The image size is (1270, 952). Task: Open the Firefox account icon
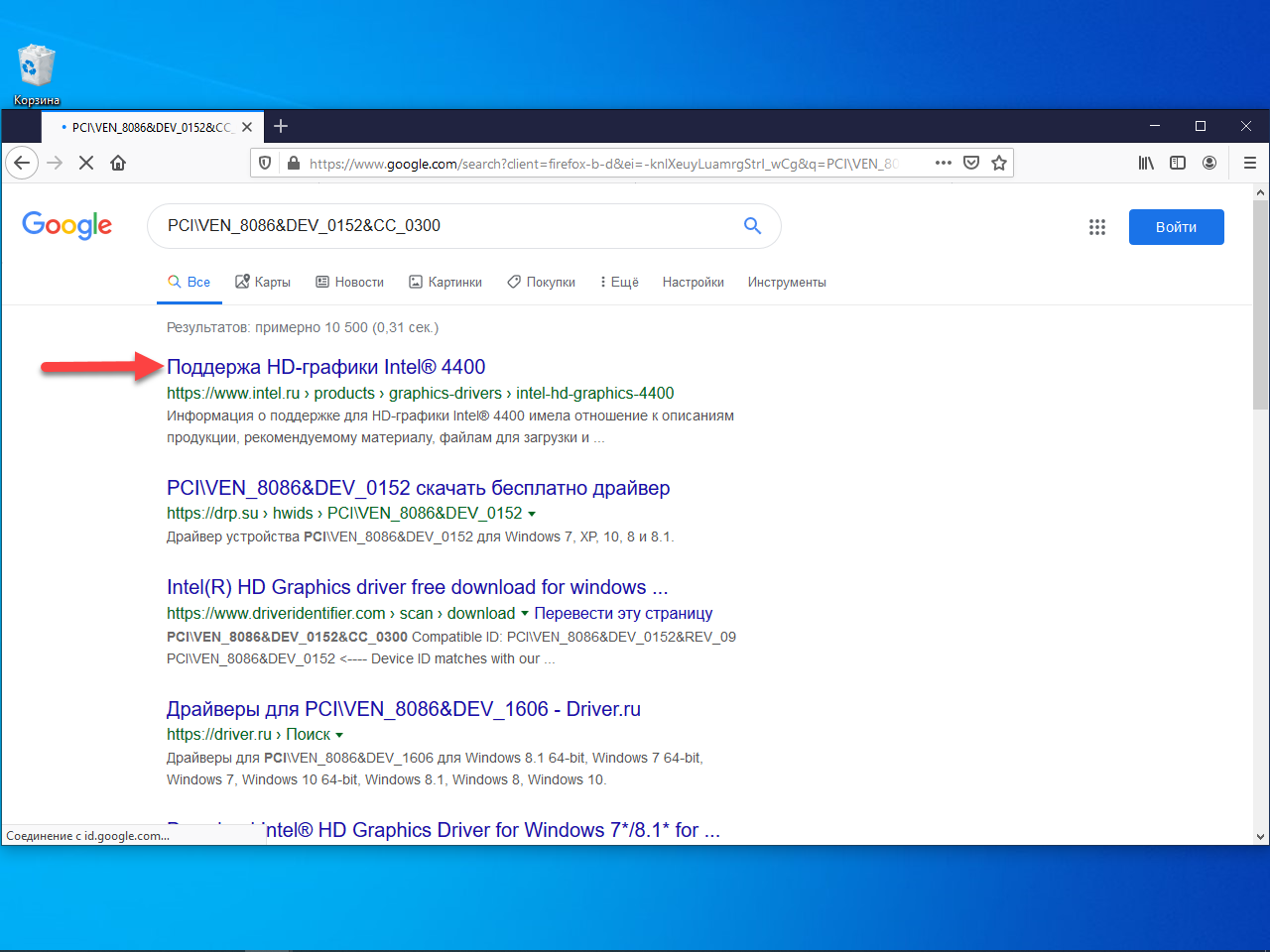click(x=1209, y=163)
